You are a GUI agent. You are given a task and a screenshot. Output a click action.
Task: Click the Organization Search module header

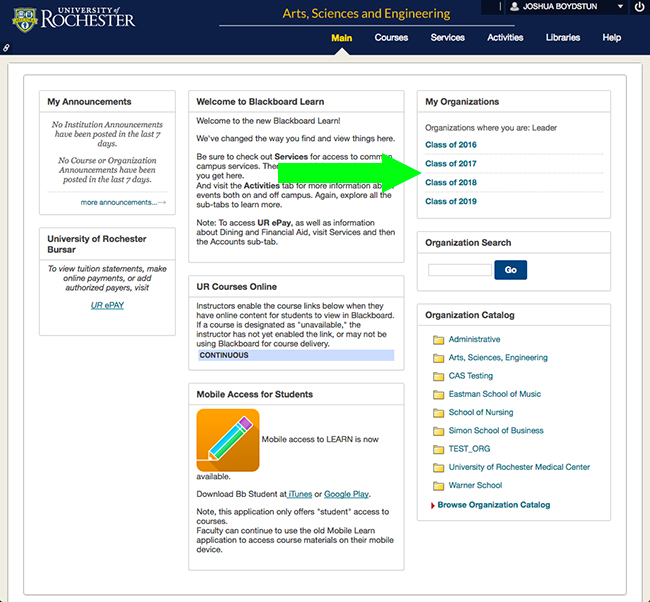pyautogui.click(x=514, y=243)
